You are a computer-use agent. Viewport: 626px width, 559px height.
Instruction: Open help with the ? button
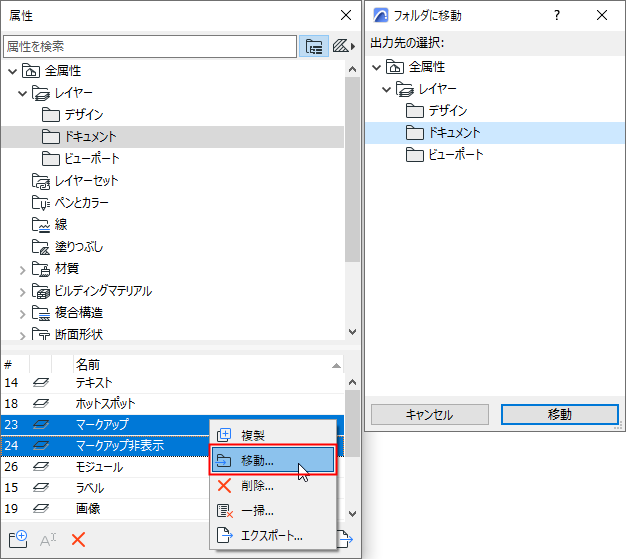point(557,15)
